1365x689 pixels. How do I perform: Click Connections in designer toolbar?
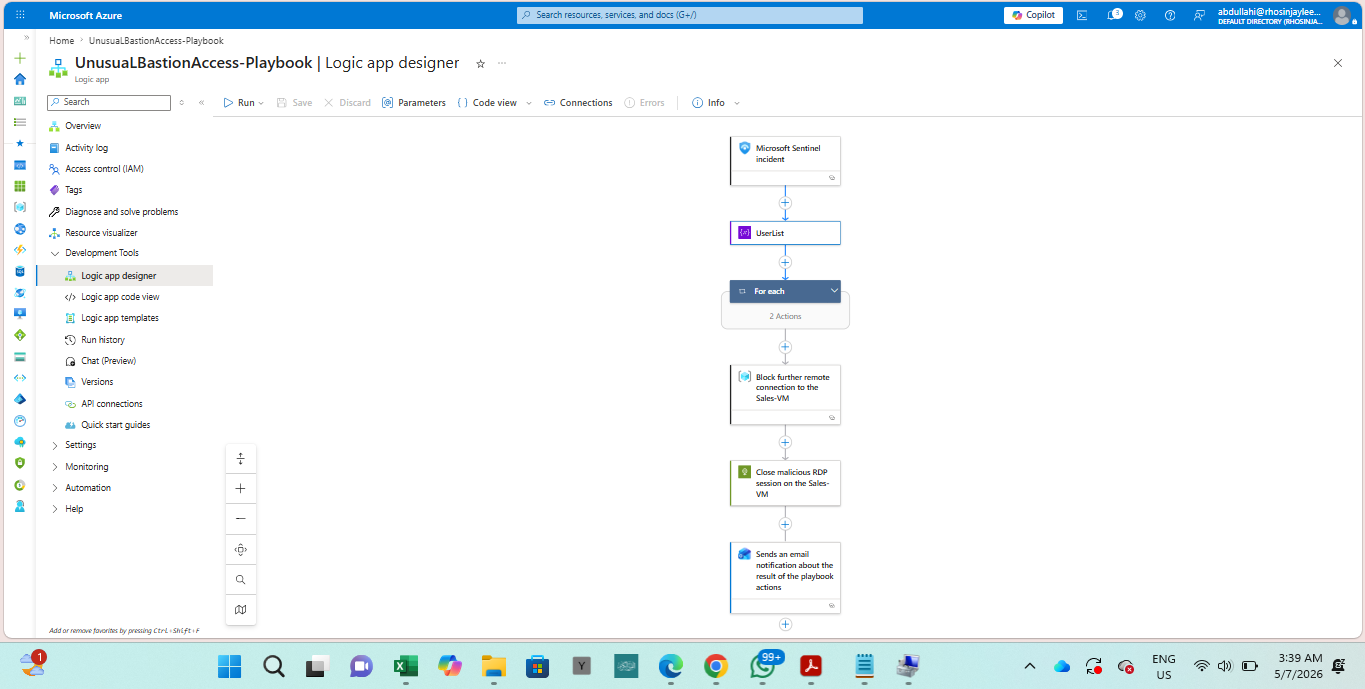click(x=578, y=103)
